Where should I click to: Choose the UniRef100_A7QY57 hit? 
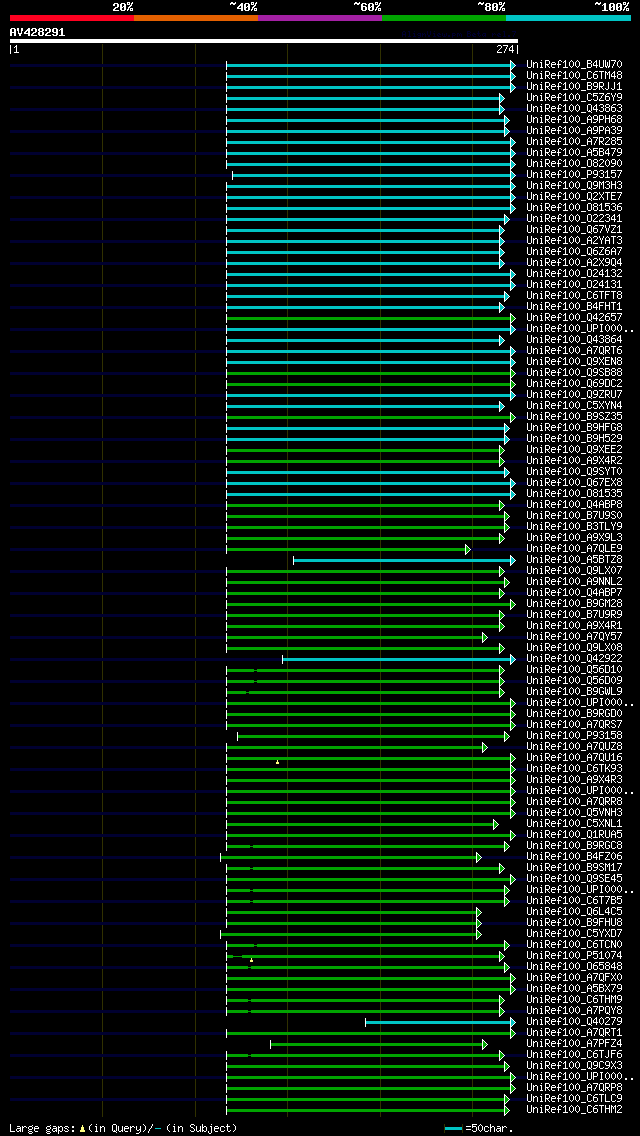pyautogui.click(x=574, y=637)
